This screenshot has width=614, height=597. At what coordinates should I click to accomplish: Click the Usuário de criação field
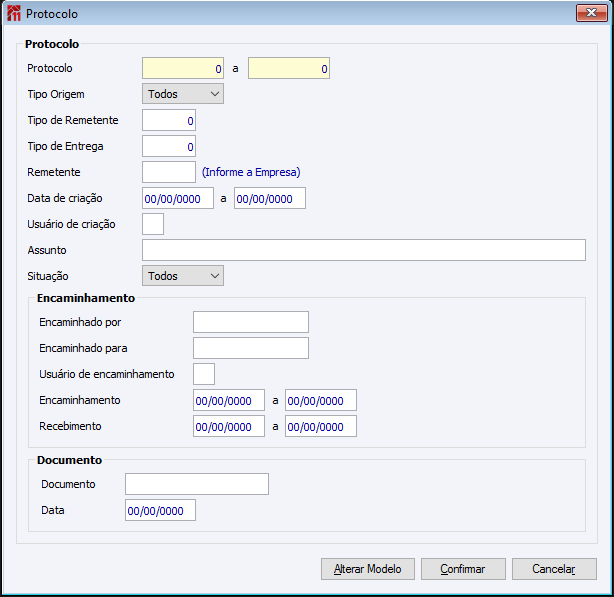click(x=153, y=224)
